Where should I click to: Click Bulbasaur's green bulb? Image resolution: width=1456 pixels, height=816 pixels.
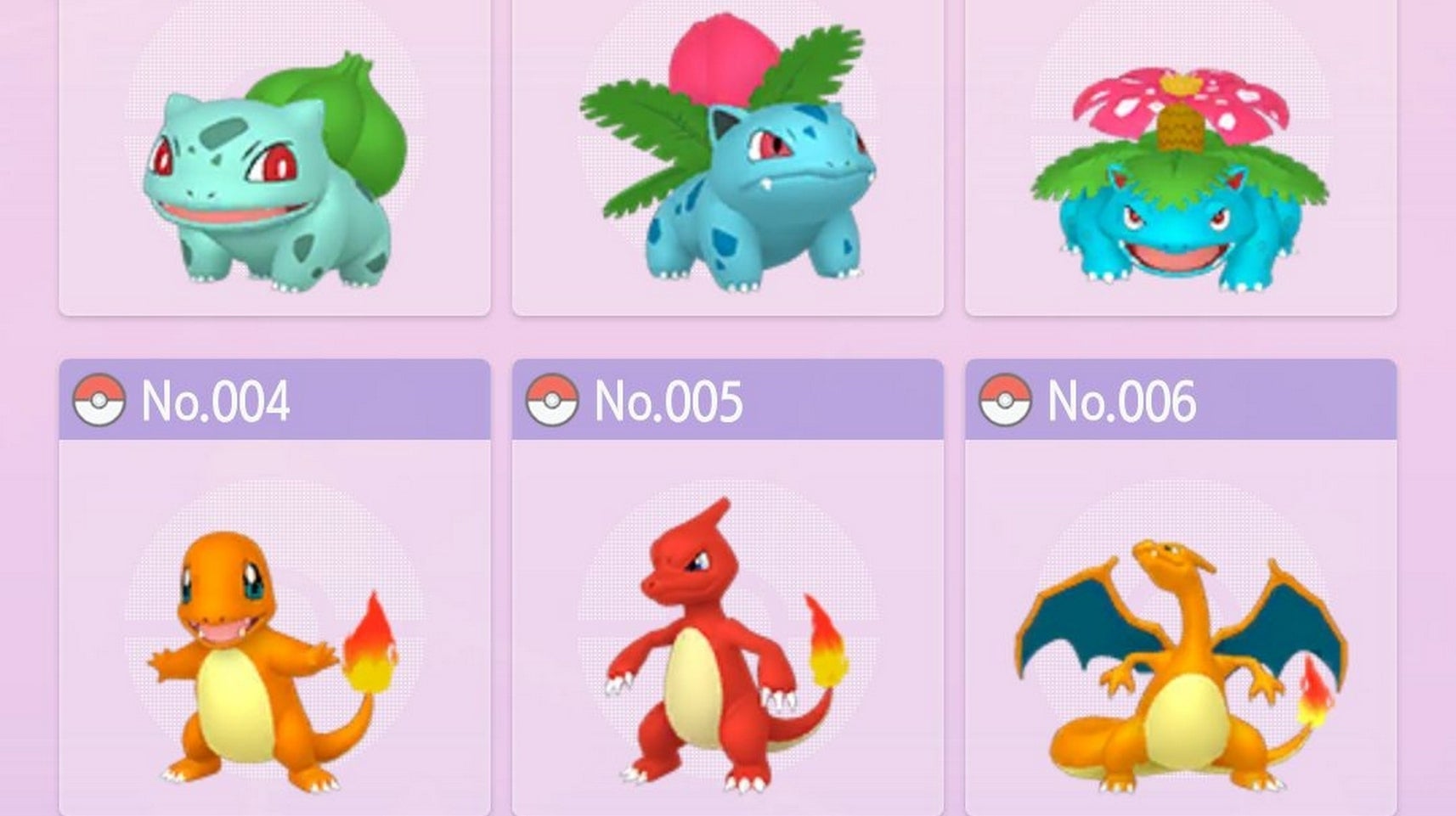(340, 119)
